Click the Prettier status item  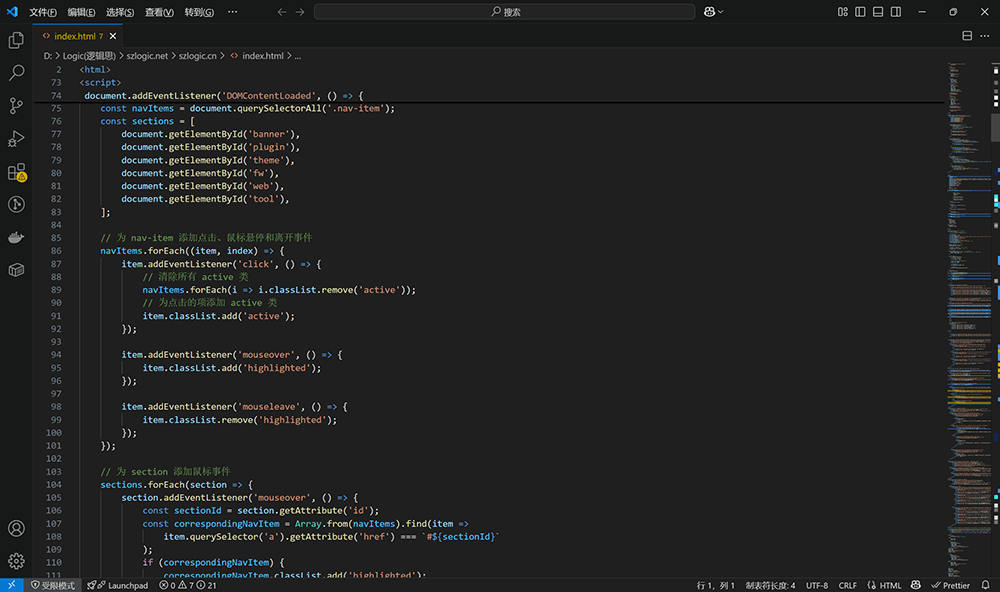pyautogui.click(x=950, y=585)
